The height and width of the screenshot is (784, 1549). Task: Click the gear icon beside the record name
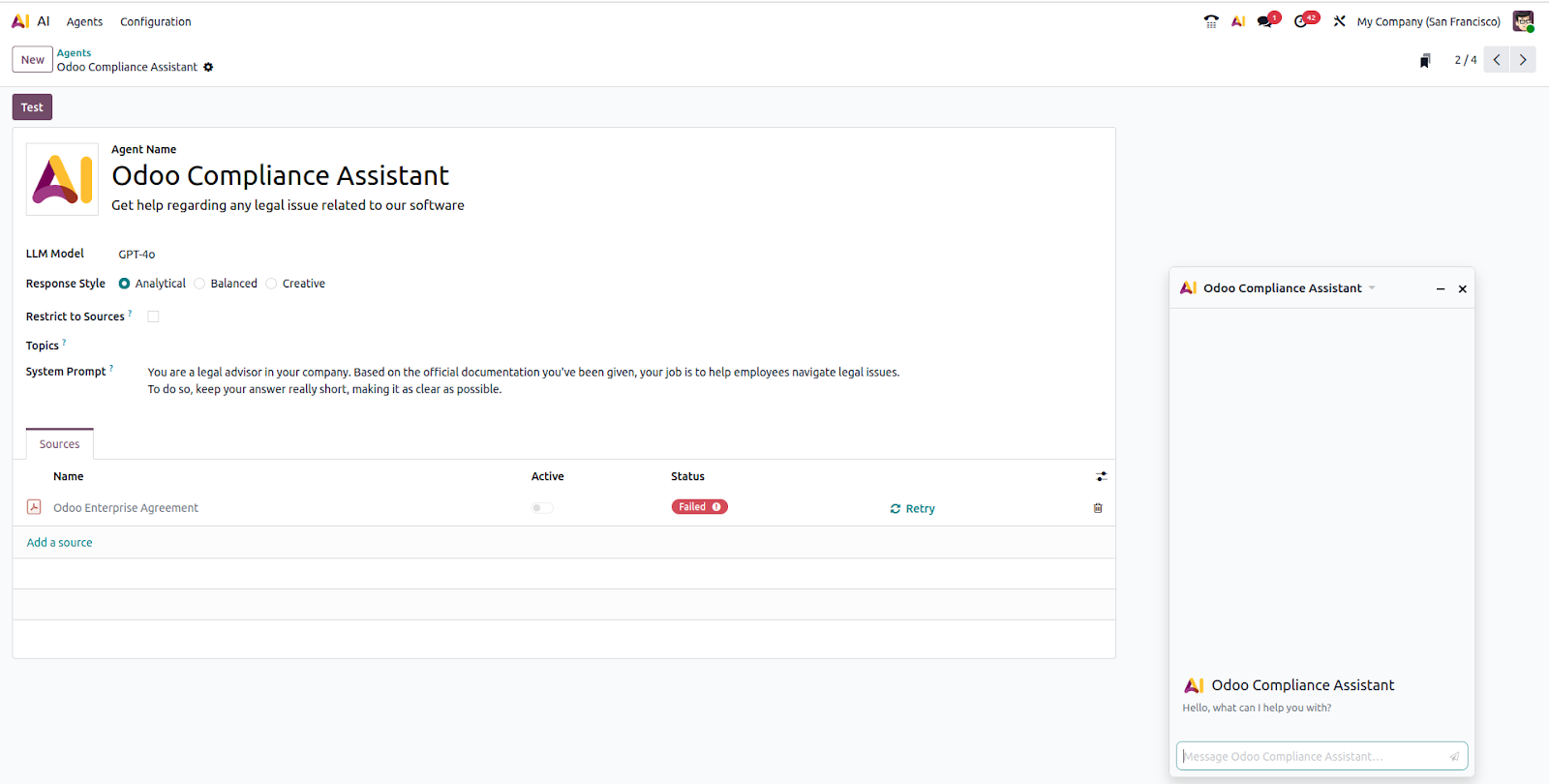click(208, 67)
